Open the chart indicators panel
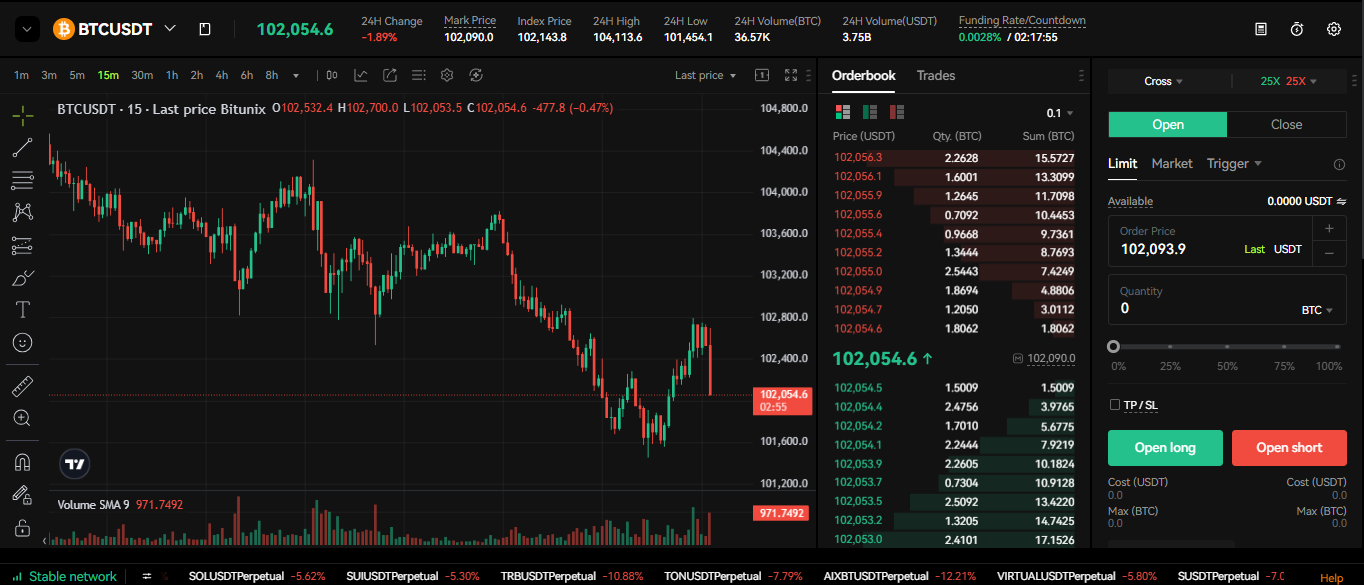This screenshot has width=1364, height=585. coord(361,74)
